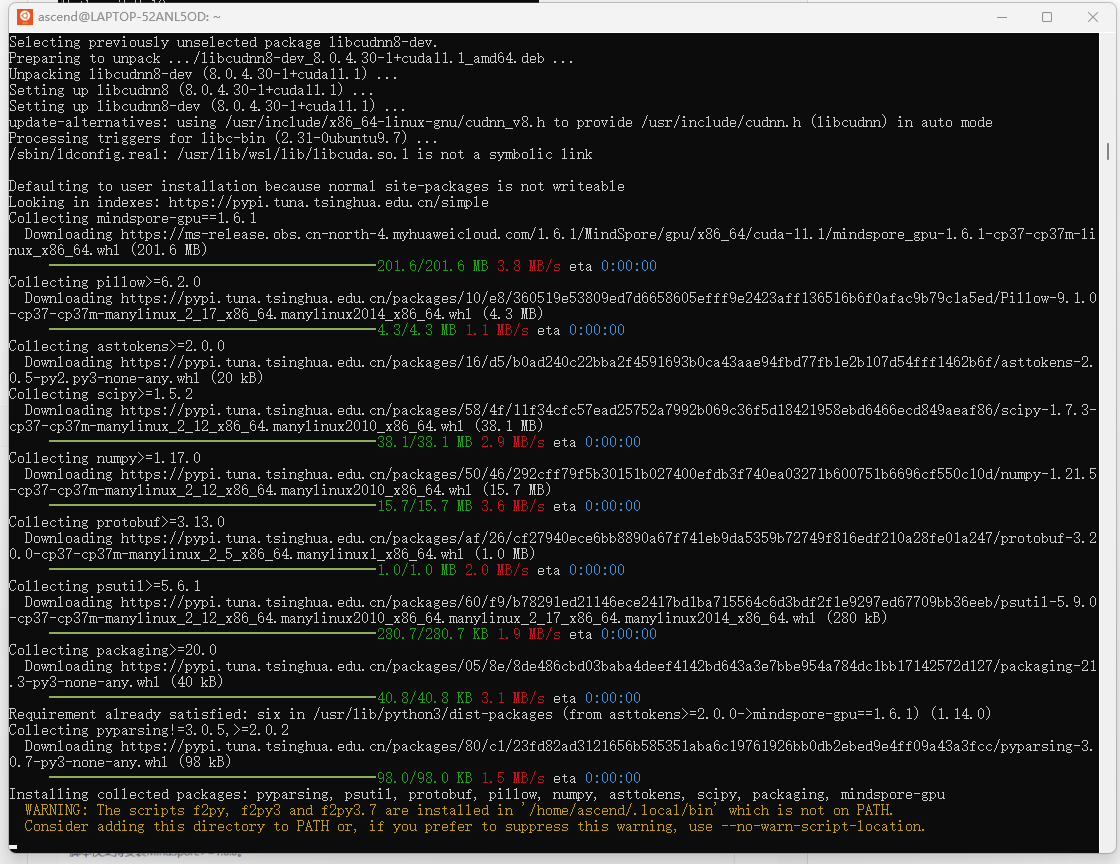This screenshot has width=1120, height=864.
Task: Click the line 'Collecting psutil>=5.6.1'
Action: (x=105, y=586)
